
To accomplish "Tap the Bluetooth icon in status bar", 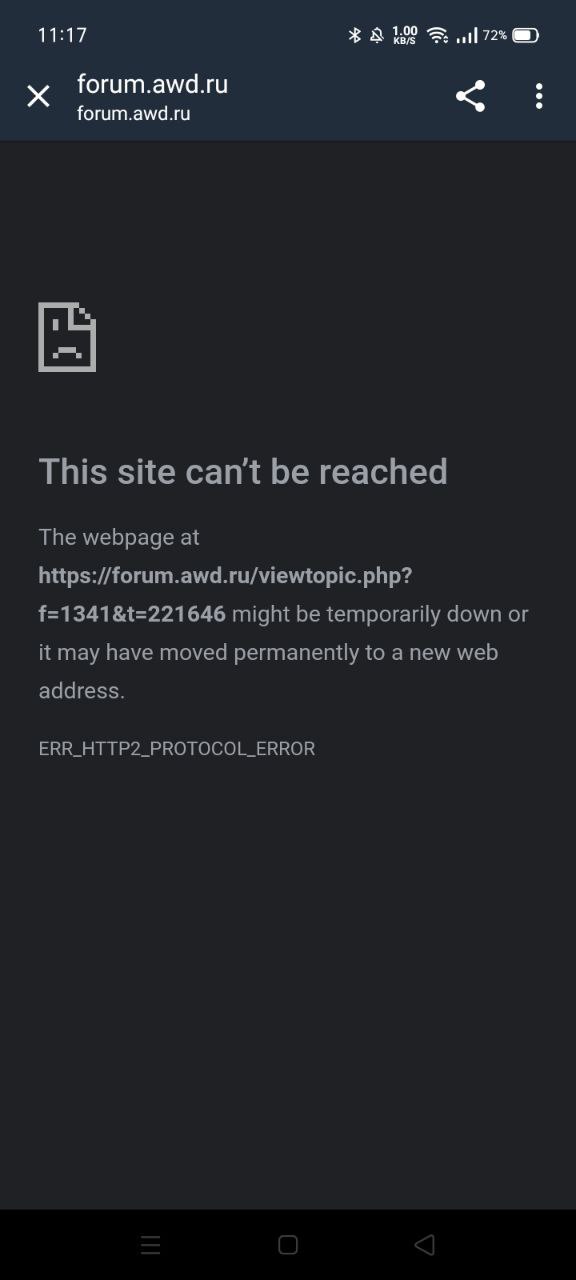I will click(354, 35).
